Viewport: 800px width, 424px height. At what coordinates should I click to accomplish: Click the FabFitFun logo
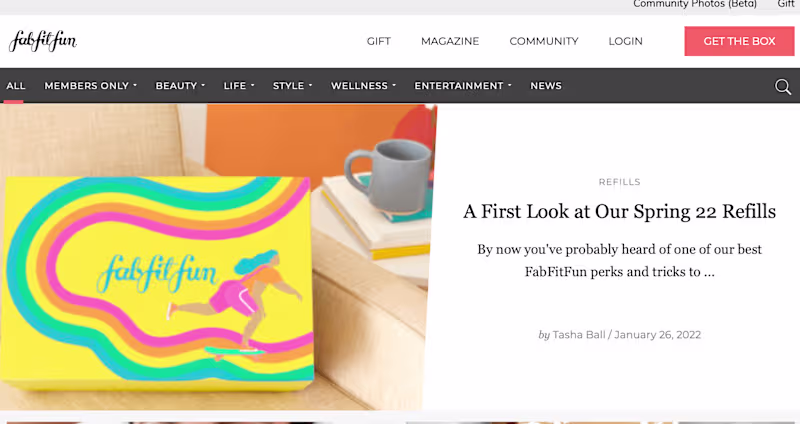coord(43,41)
